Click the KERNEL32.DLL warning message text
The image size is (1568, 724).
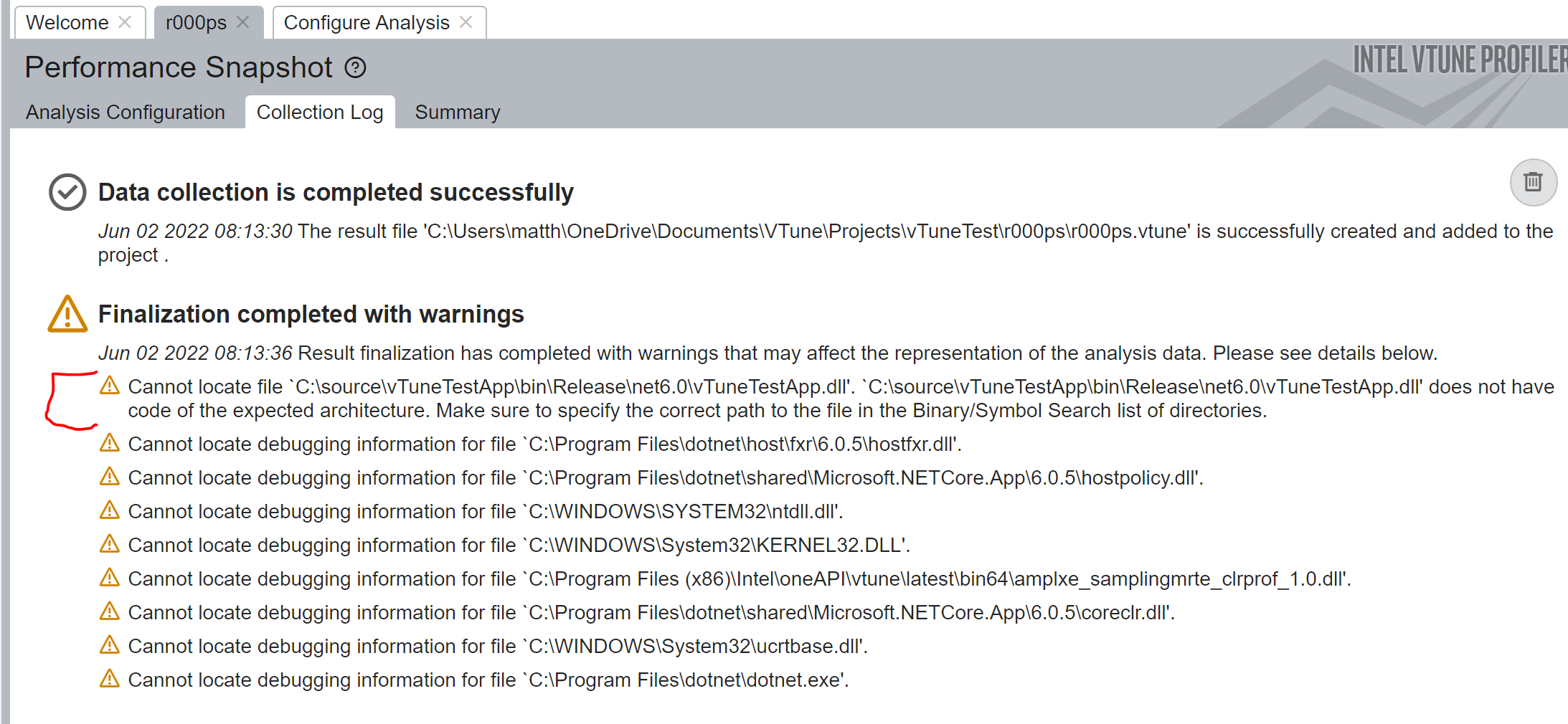pos(519,546)
